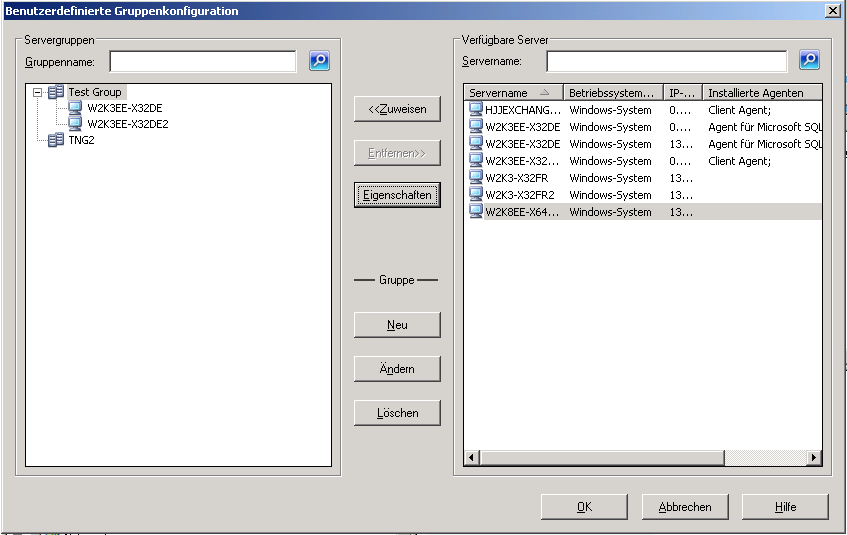Click the Abbrechen button

pos(685,507)
